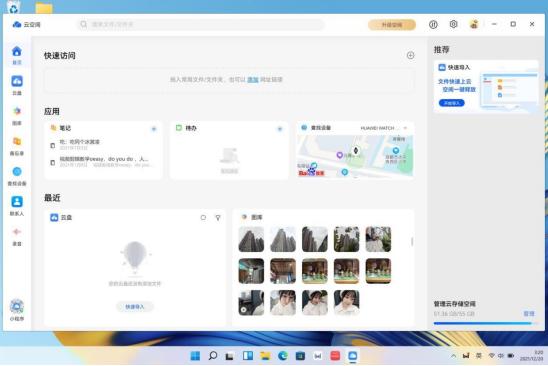The image size is (548, 366).
Task: Open the 图库 gallery in the sidebar
Action: pos(17,116)
